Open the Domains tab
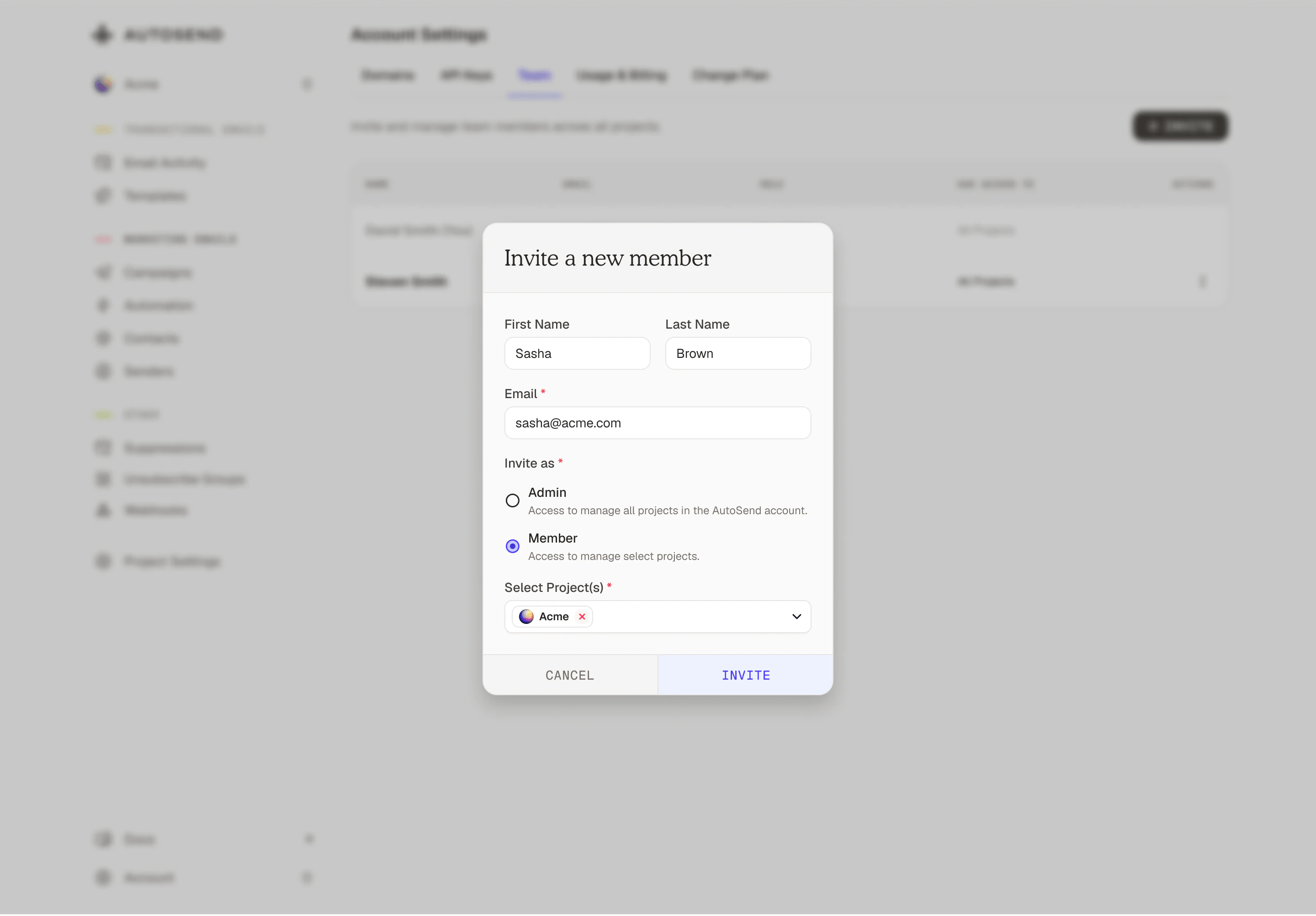1316x916 pixels. click(387, 75)
